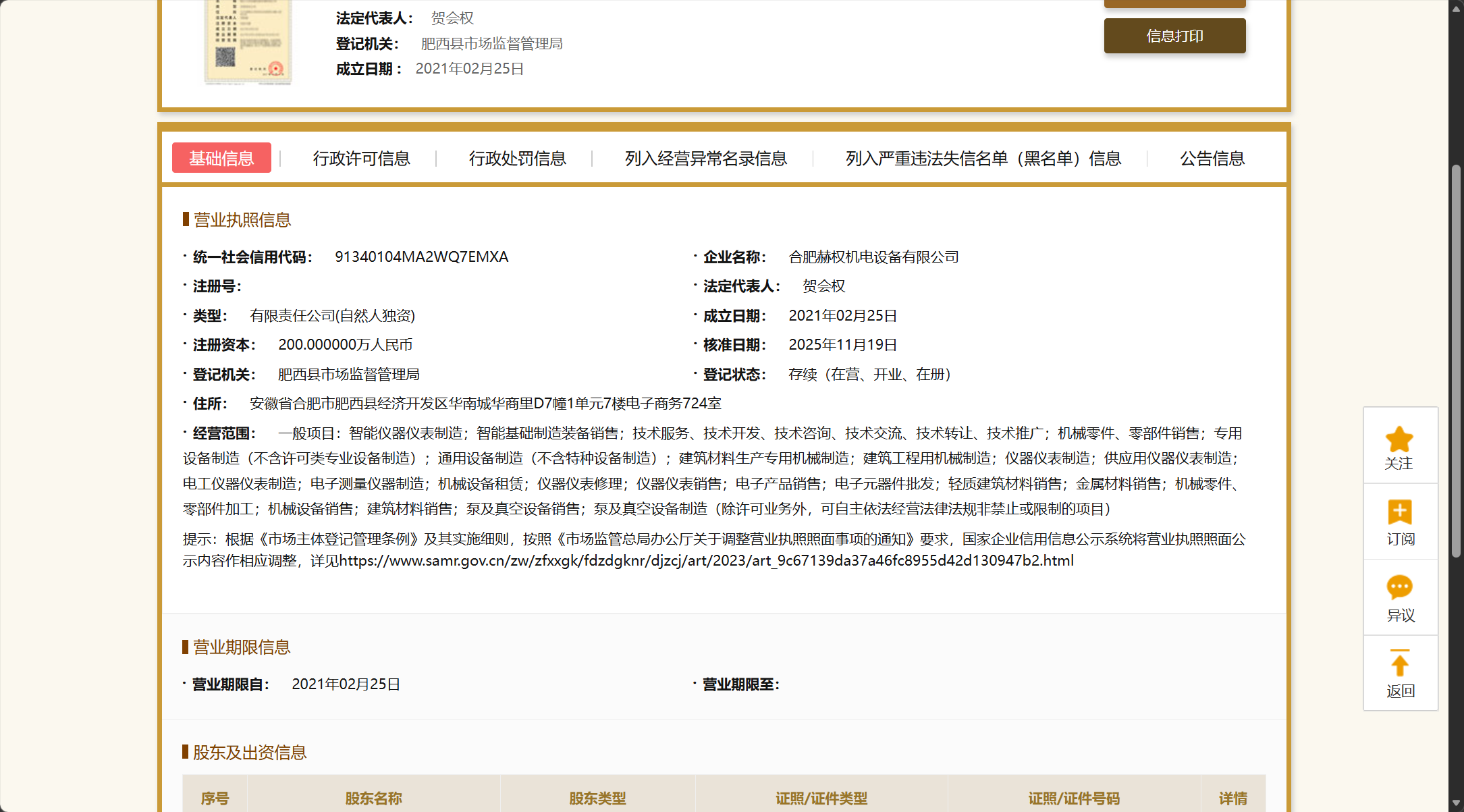Image resolution: width=1464 pixels, height=812 pixels.
Task: Open 列入经营异常名录信息 tab
Action: coord(705,159)
